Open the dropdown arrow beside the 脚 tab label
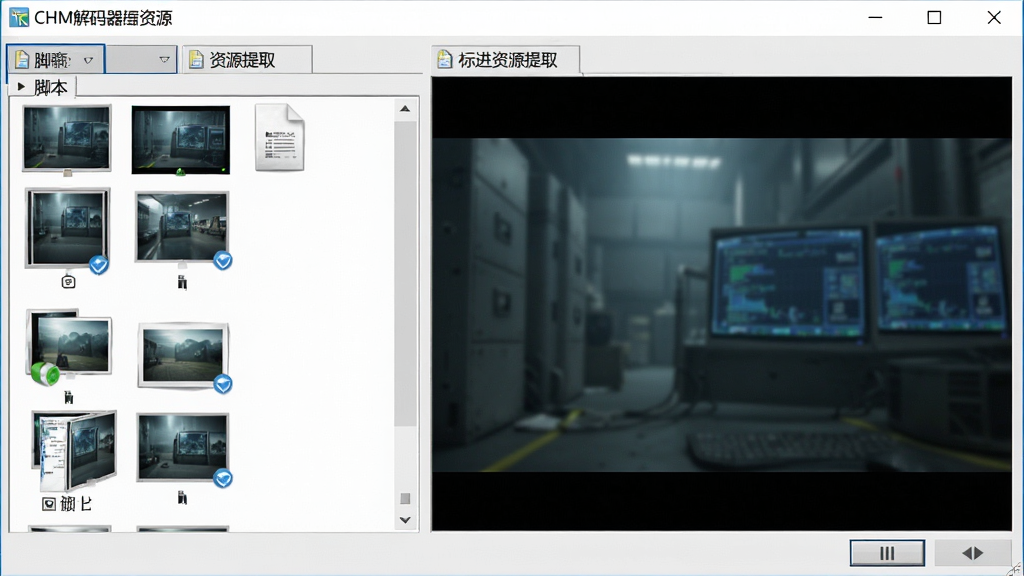 (88, 60)
